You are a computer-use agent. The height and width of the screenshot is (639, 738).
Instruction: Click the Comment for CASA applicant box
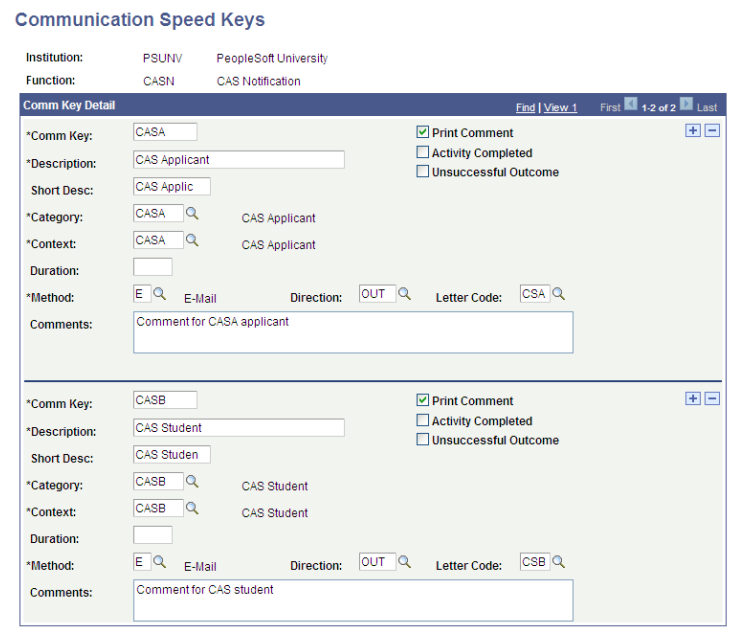point(353,332)
